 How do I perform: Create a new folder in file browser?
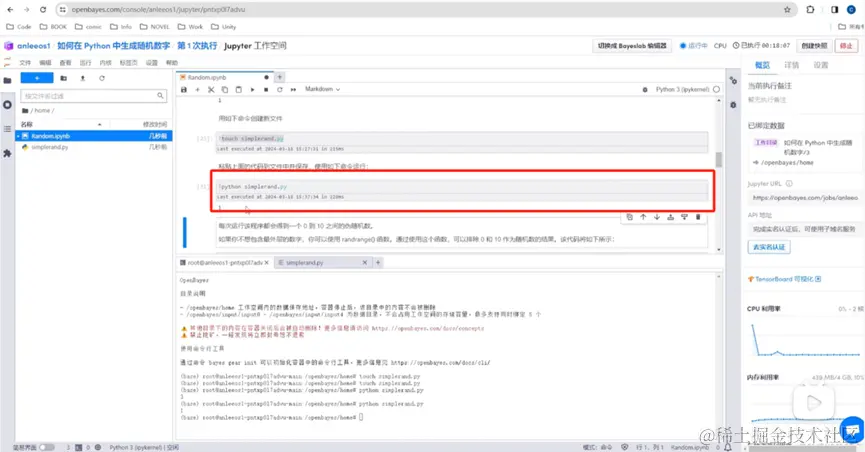[63, 78]
